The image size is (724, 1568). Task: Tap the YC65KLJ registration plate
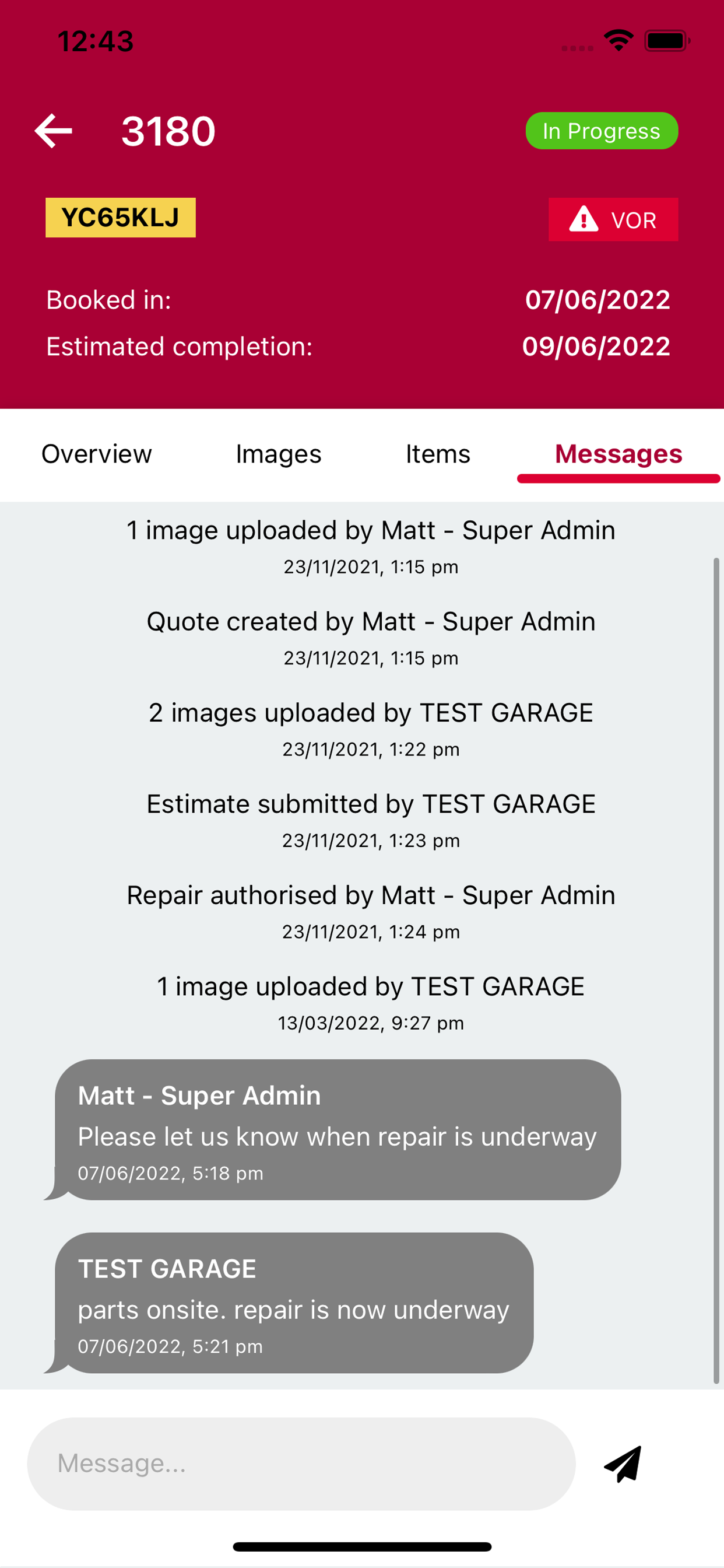coord(121,218)
